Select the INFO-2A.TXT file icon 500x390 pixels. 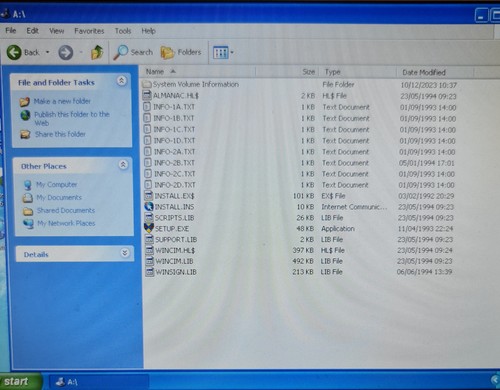[x=148, y=151]
